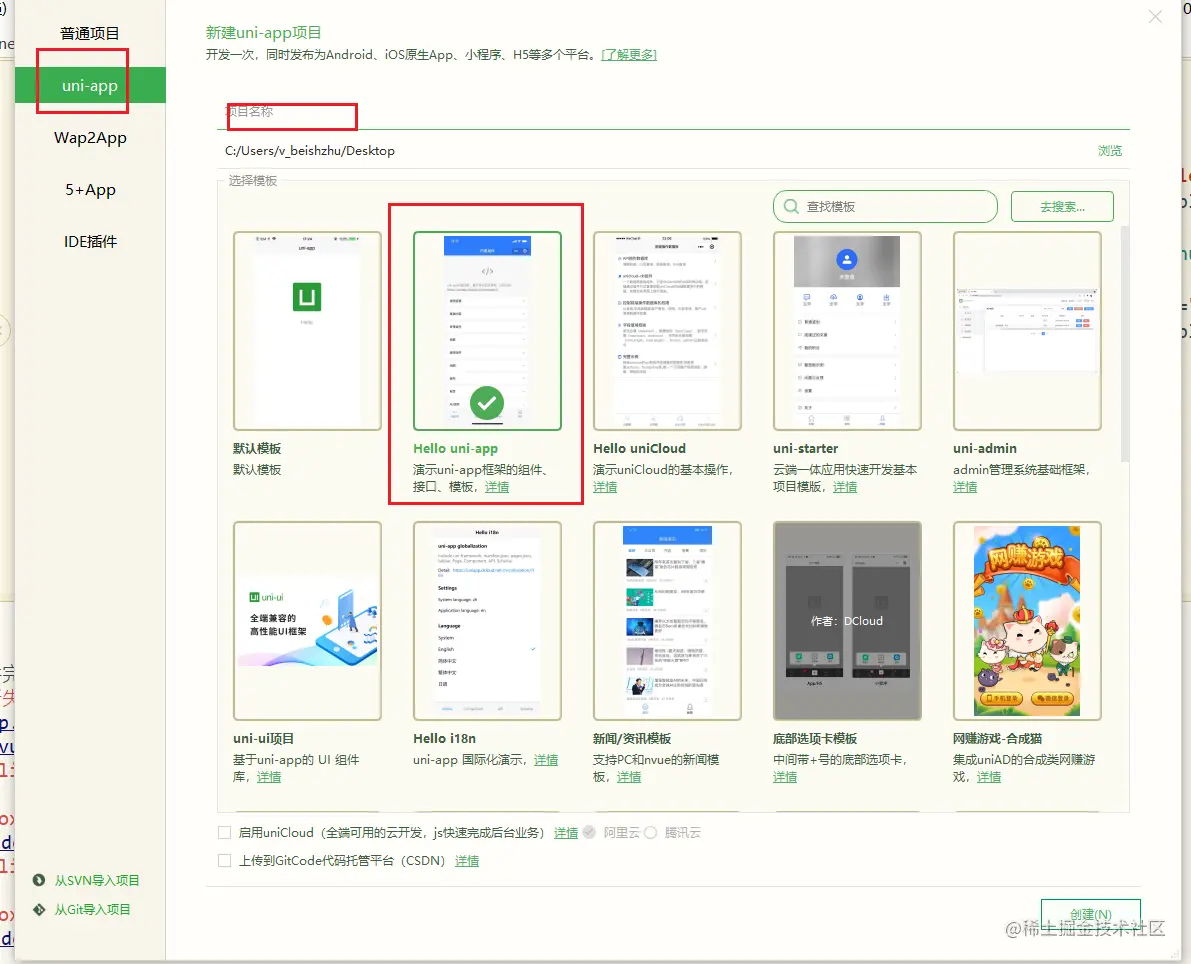Select the uni-ui项目 template thumbnail
The width and height of the screenshot is (1191, 964).
[x=307, y=621]
